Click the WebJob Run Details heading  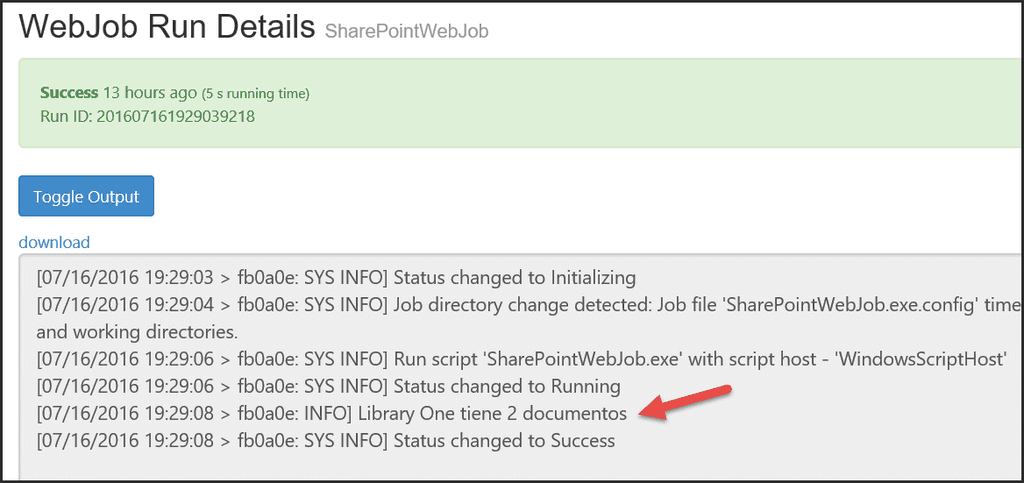point(167,27)
